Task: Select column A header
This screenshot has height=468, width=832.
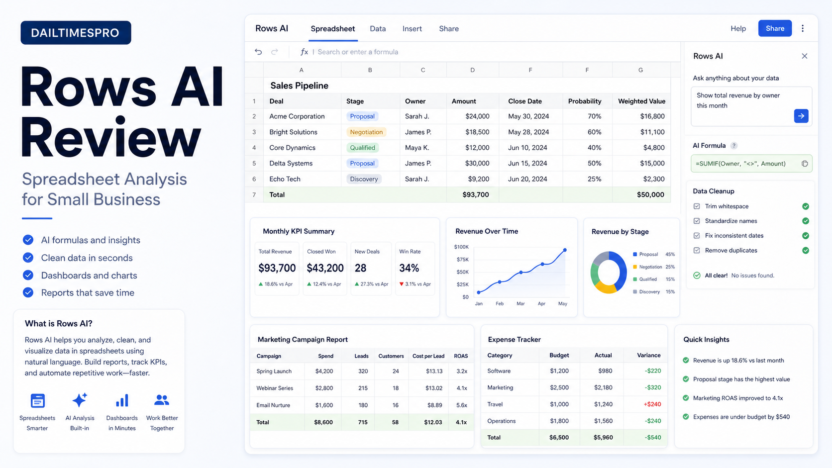Action: (x=301, y=70)
